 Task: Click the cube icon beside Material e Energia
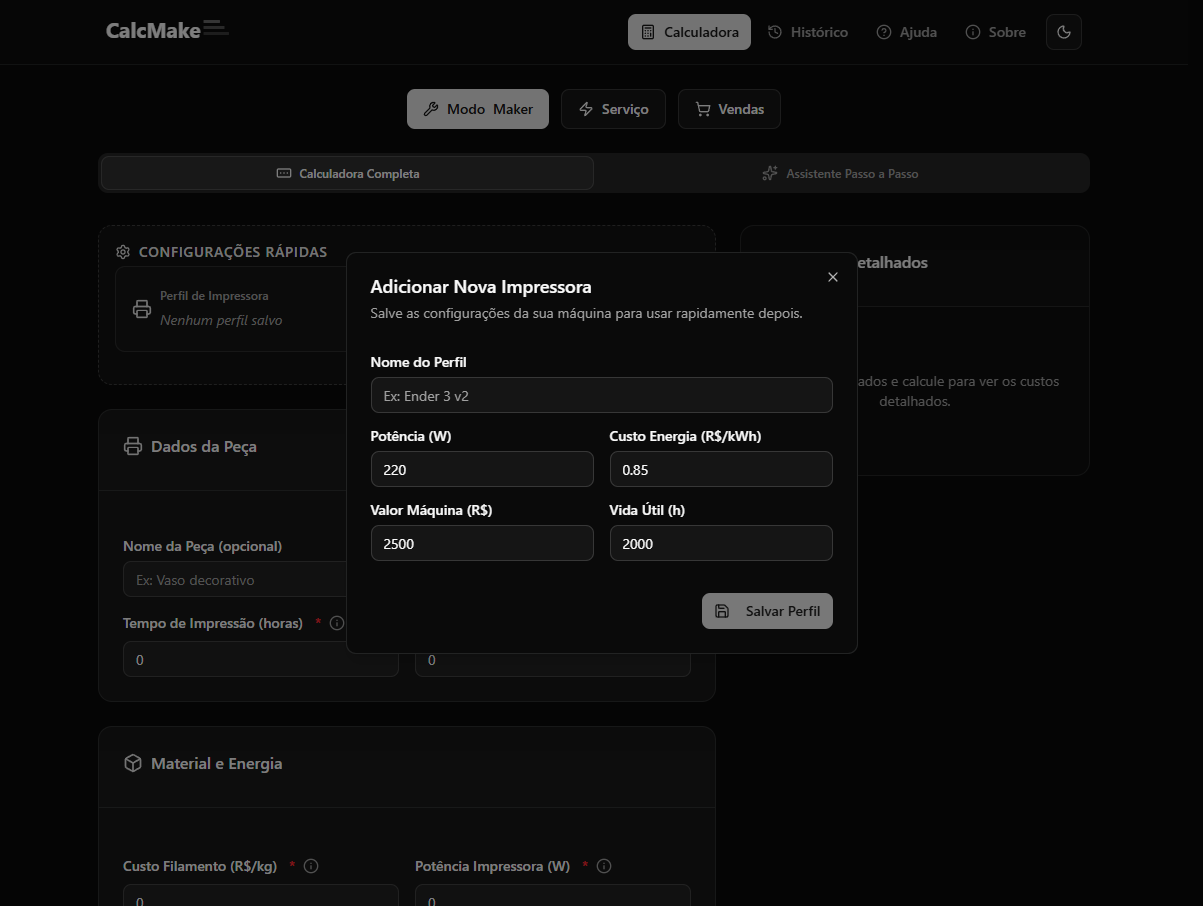coord(132,763)
